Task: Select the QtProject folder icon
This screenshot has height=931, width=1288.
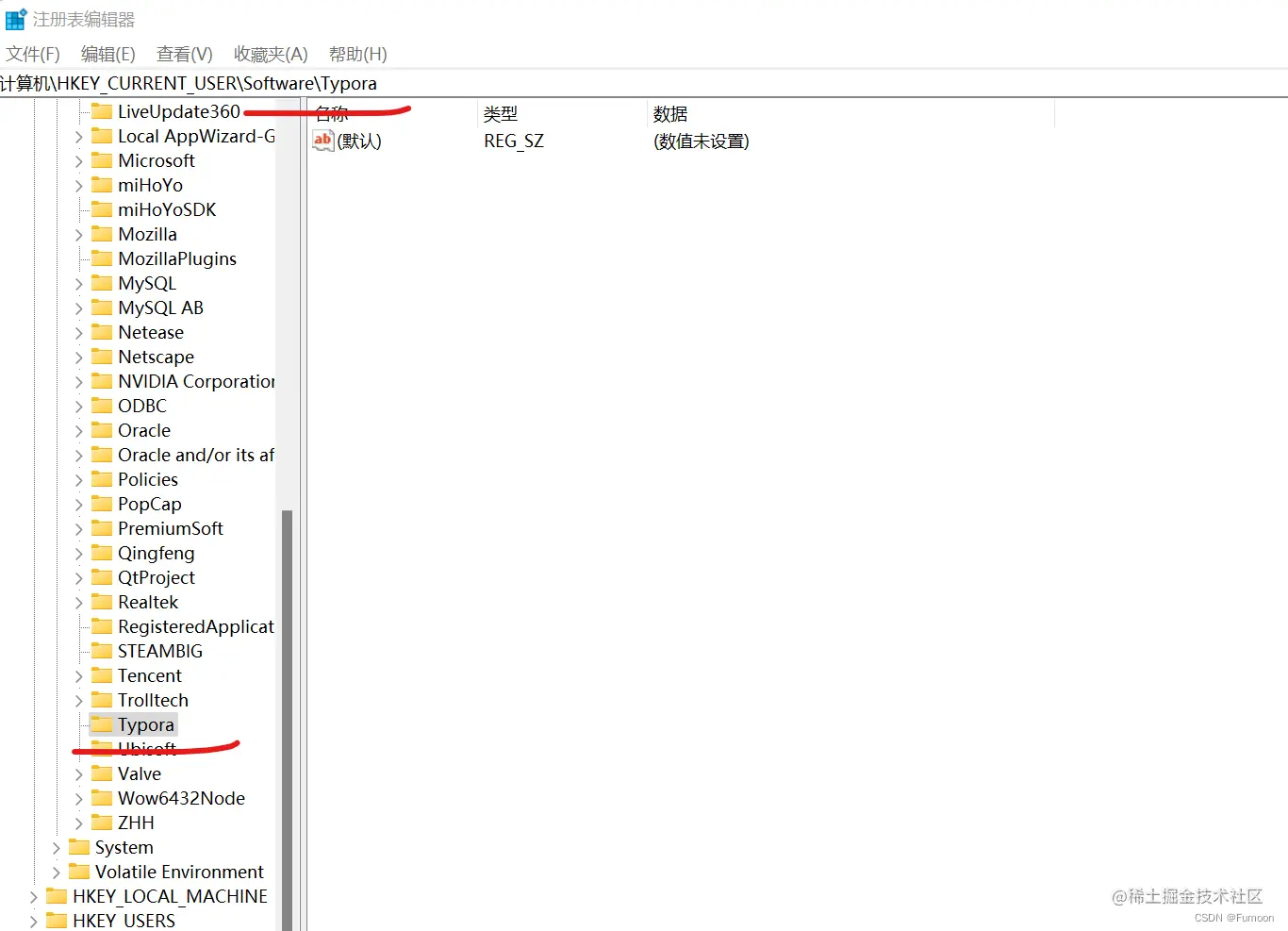Action: click(x=102, y=577)
